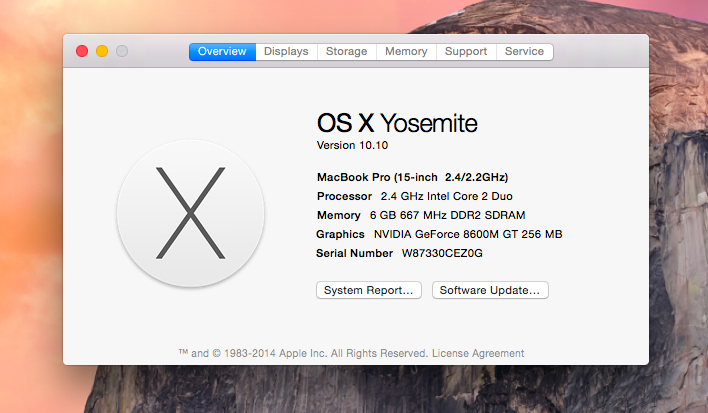Click the Software Update... button
The height and width of the screenshot is (413, 708).
tap(490, 290)
